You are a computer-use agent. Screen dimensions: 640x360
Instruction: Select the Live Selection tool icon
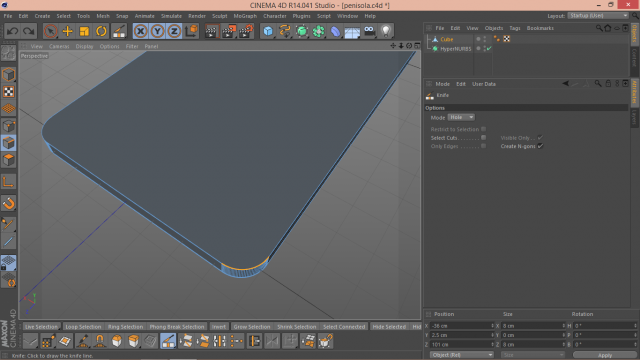tap(51, 31)
